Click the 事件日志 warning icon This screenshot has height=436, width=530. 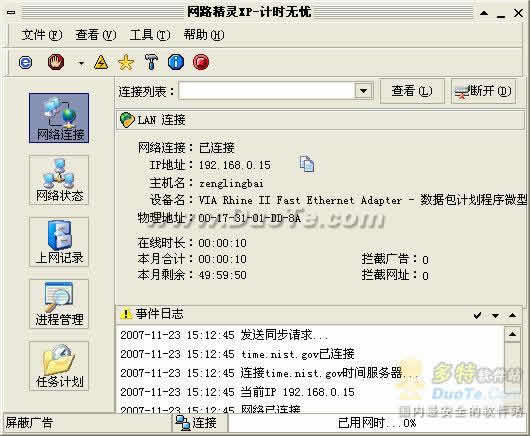click(x=126, y=314)
